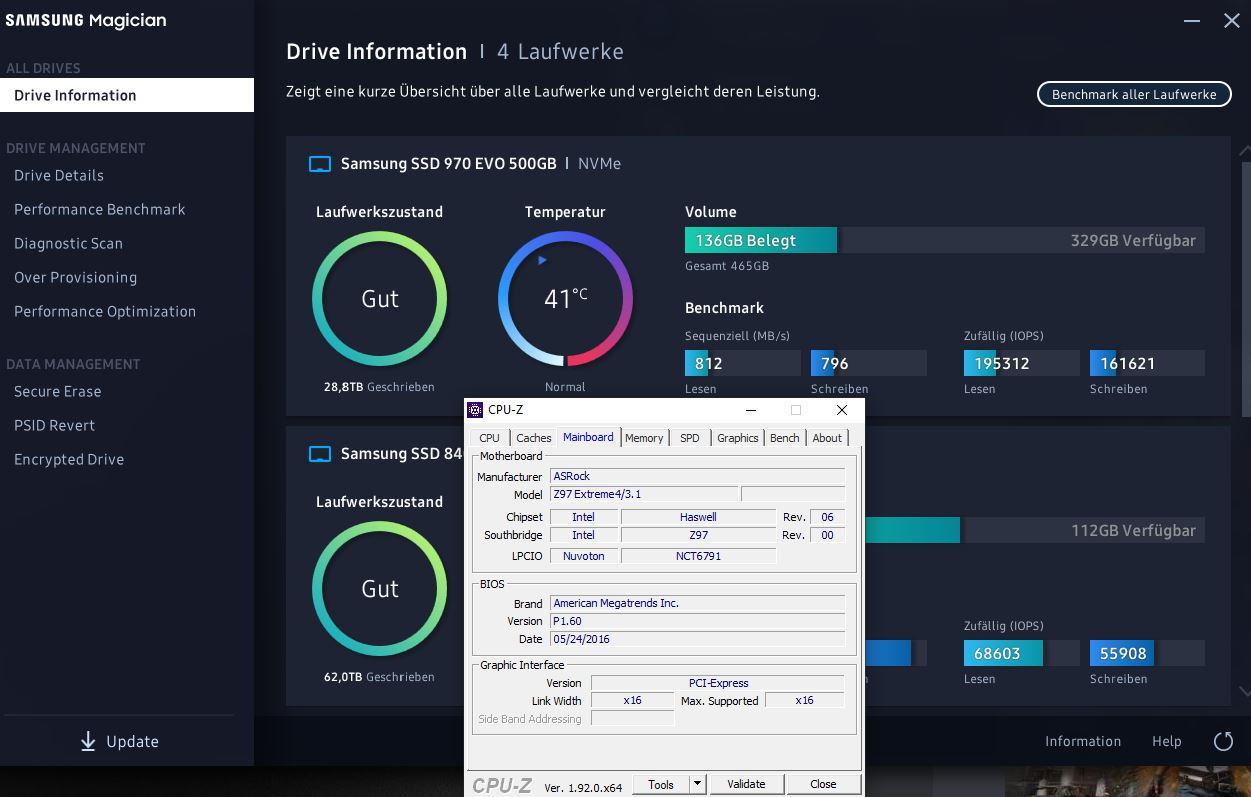Click 28,8TB Geschrieben text

point(379,386)
